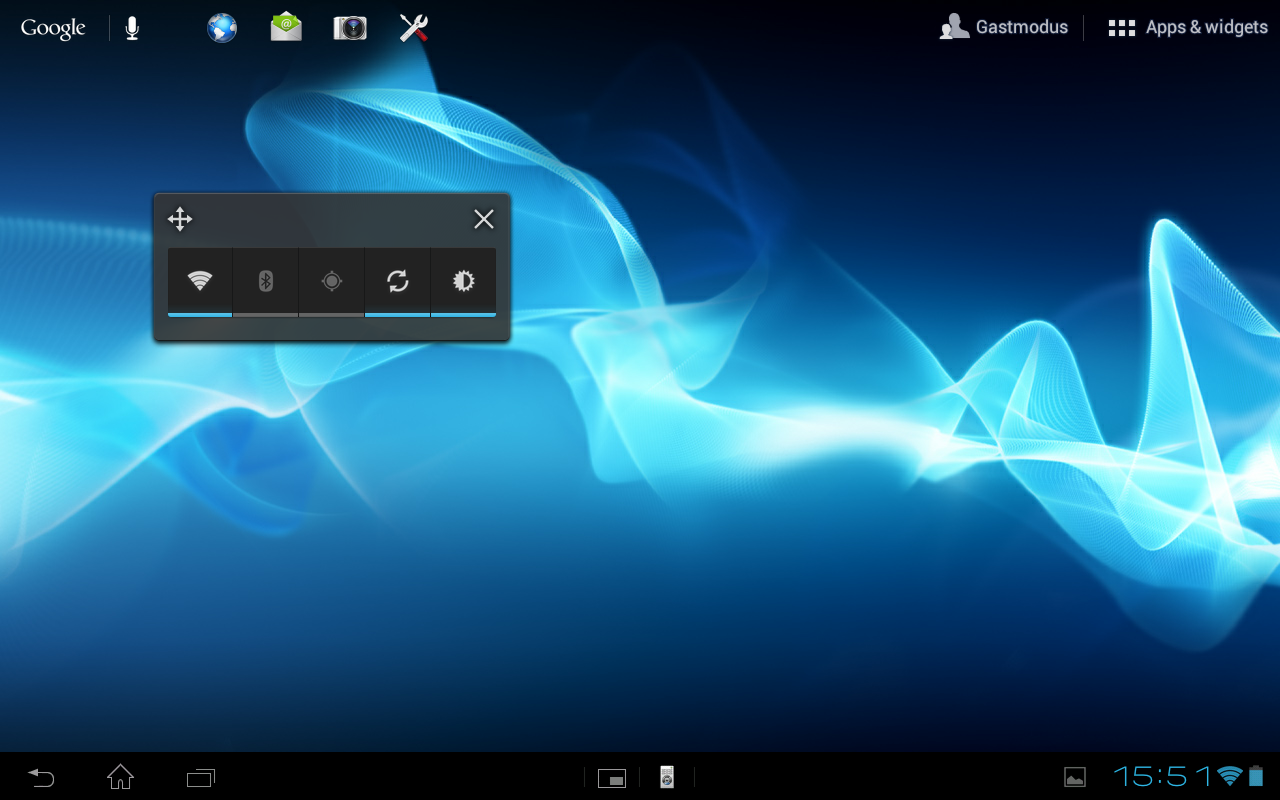Viewport: 1280px width, 800px height.
Task: Open Apps & widgets drawer
Action: (x=1188, y=28)
